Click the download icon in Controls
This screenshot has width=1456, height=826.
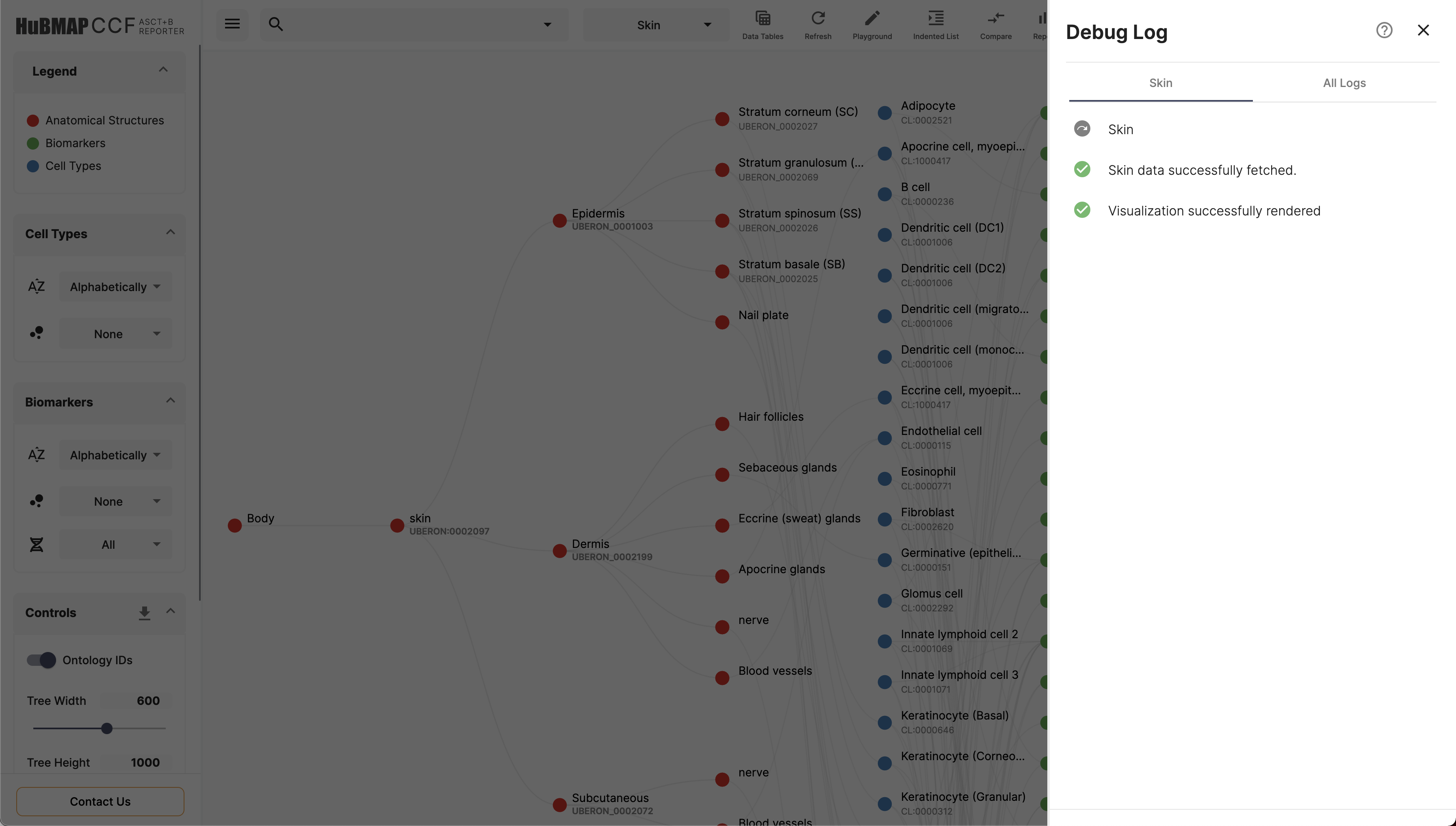tap(144, 613)
